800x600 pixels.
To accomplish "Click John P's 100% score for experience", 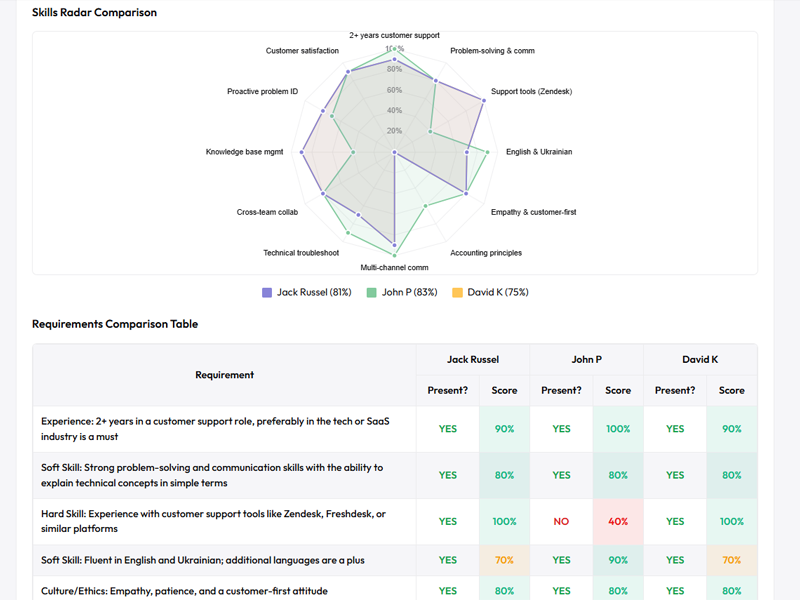I will click(618, 429).
